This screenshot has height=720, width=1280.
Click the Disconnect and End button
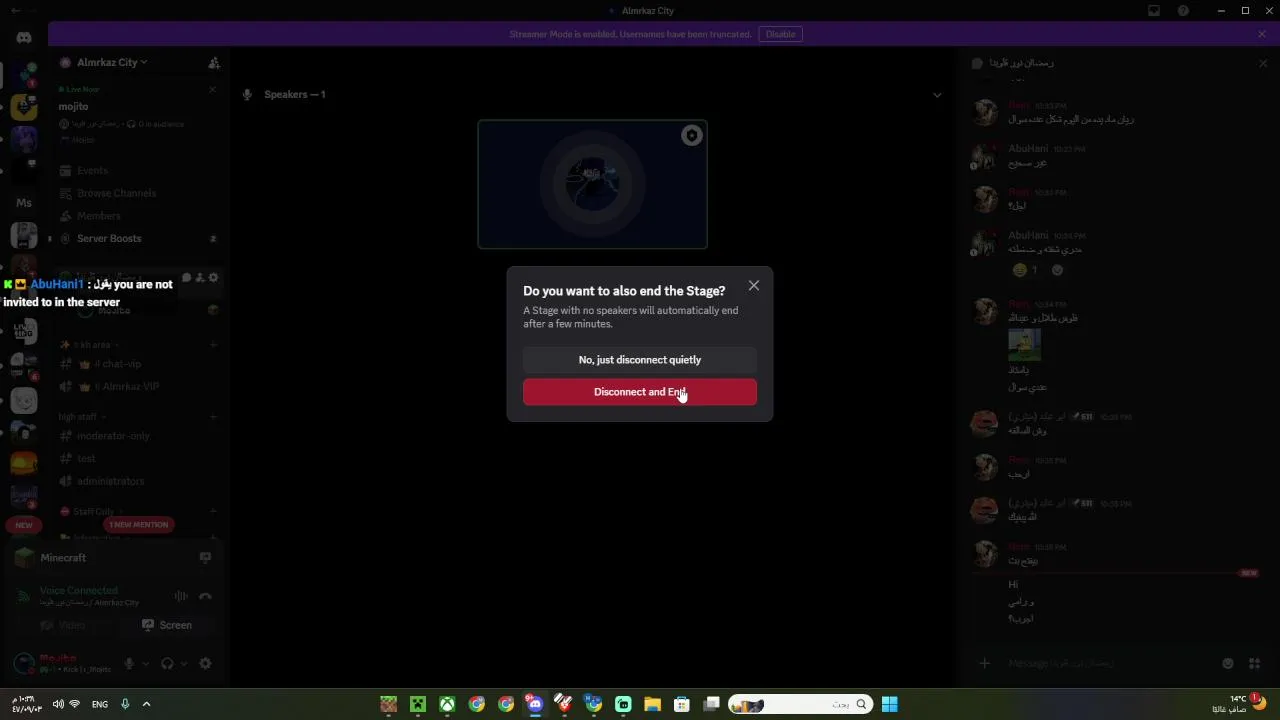pos(640,392)
